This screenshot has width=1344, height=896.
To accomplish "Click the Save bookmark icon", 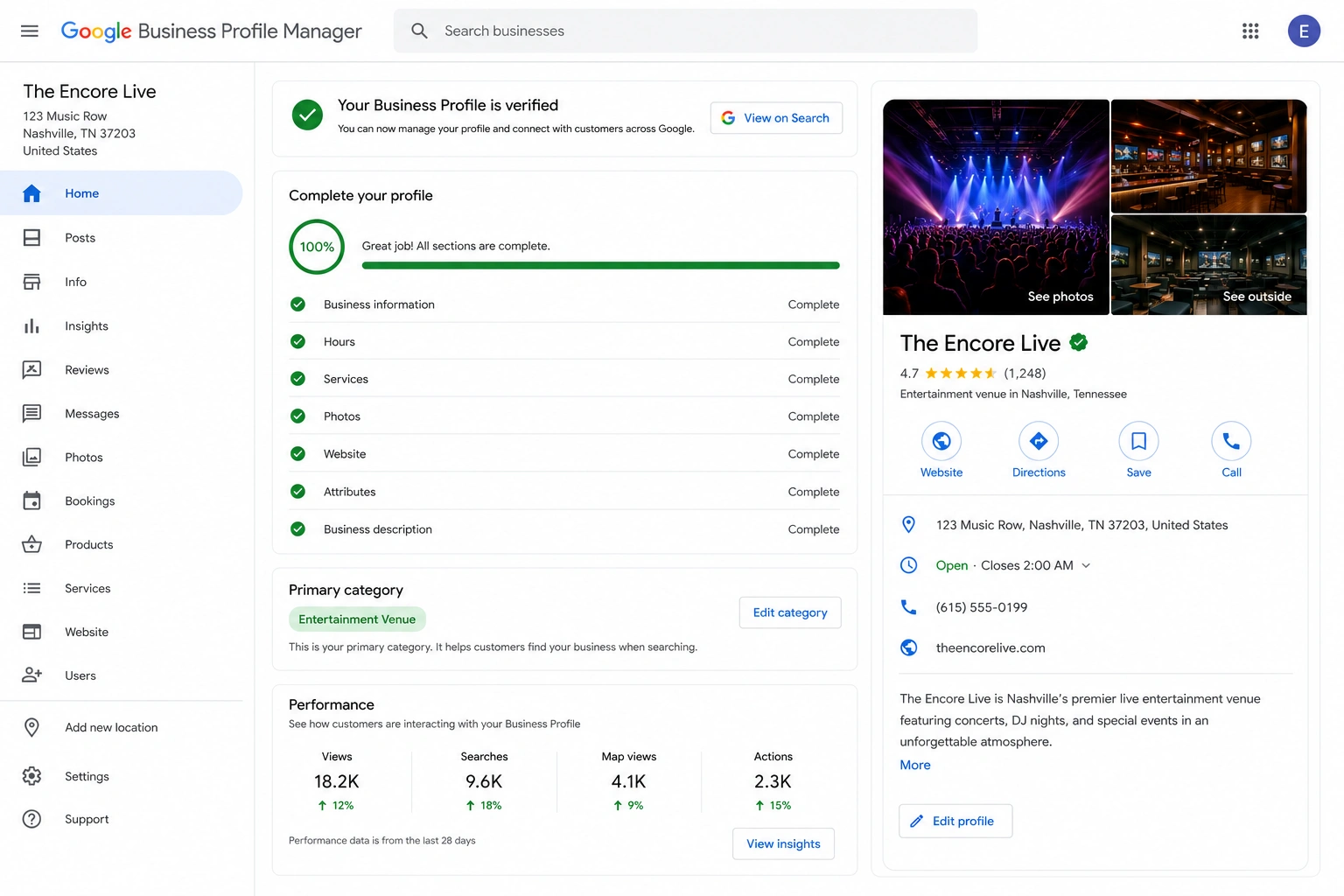I will coord(1138,441).
